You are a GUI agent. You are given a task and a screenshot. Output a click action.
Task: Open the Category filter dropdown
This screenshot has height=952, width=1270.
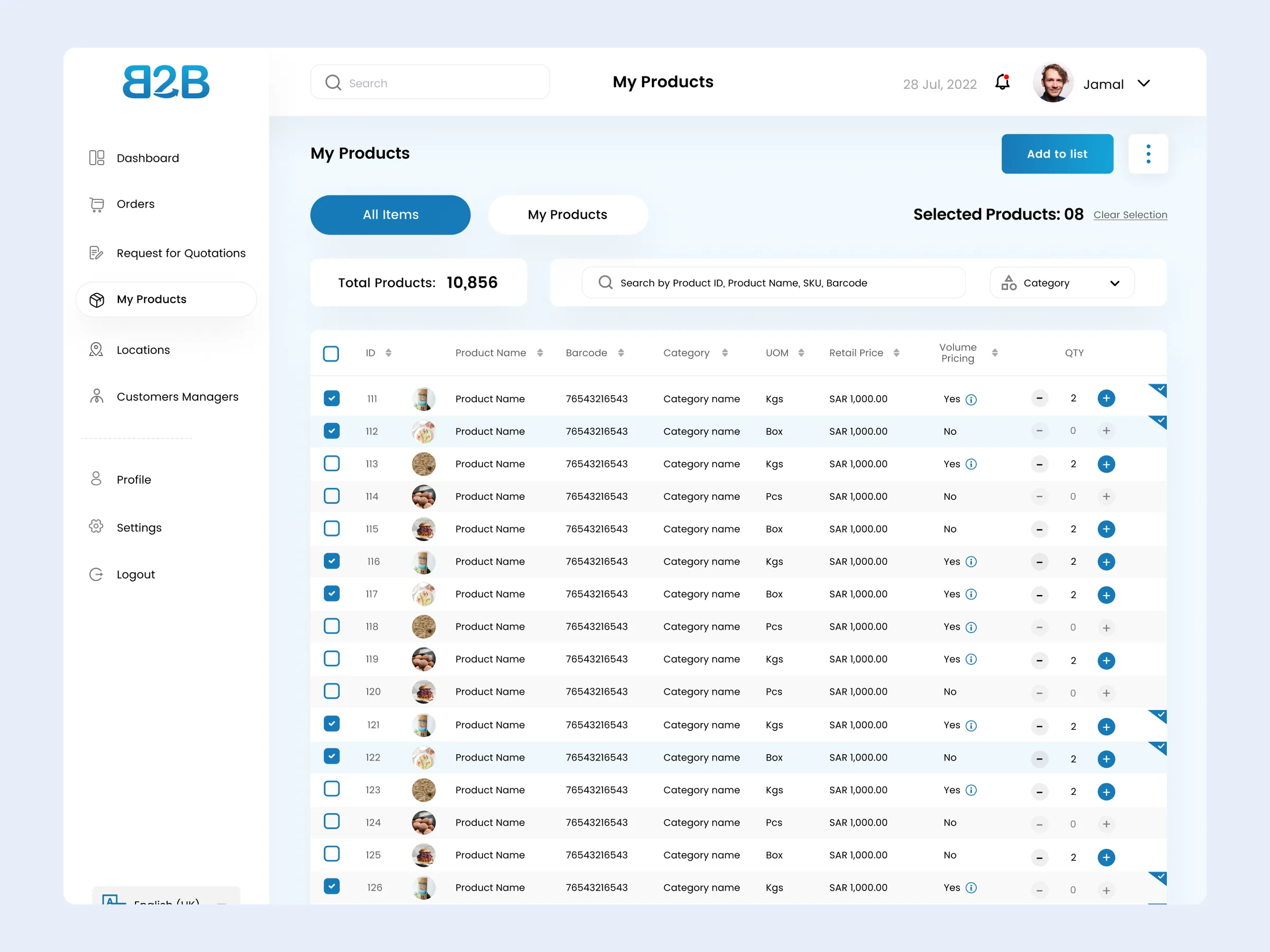(x=1062, y=283)
